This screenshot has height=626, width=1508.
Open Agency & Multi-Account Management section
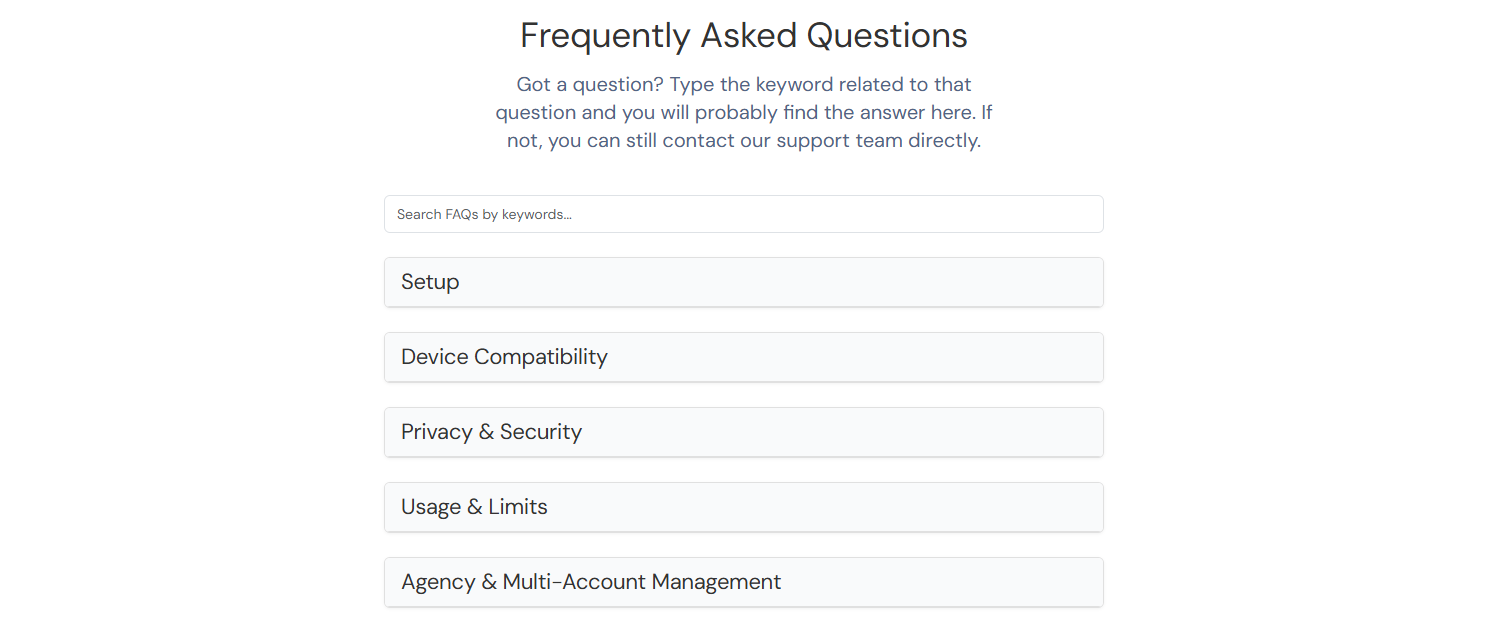click(x=743, y=582)
